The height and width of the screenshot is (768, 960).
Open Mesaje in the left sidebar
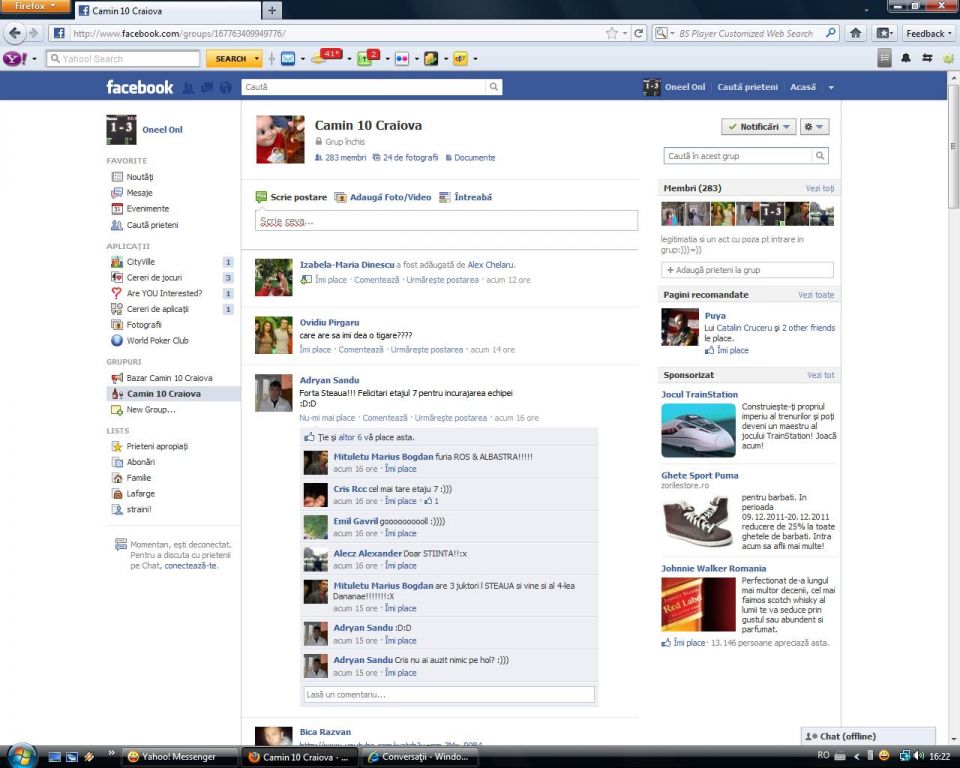click(139, 193)
